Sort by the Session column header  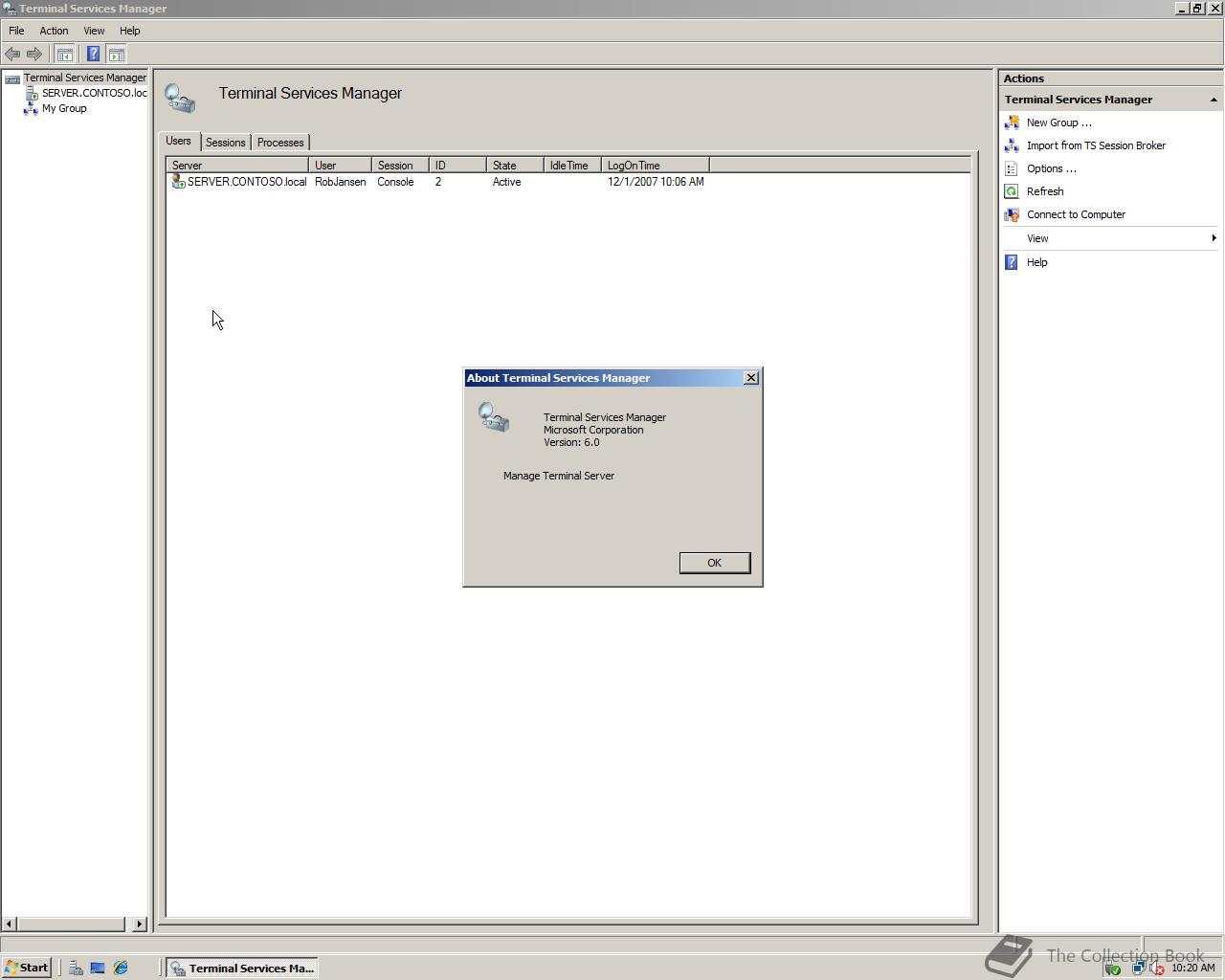click(x=400, y=166)
